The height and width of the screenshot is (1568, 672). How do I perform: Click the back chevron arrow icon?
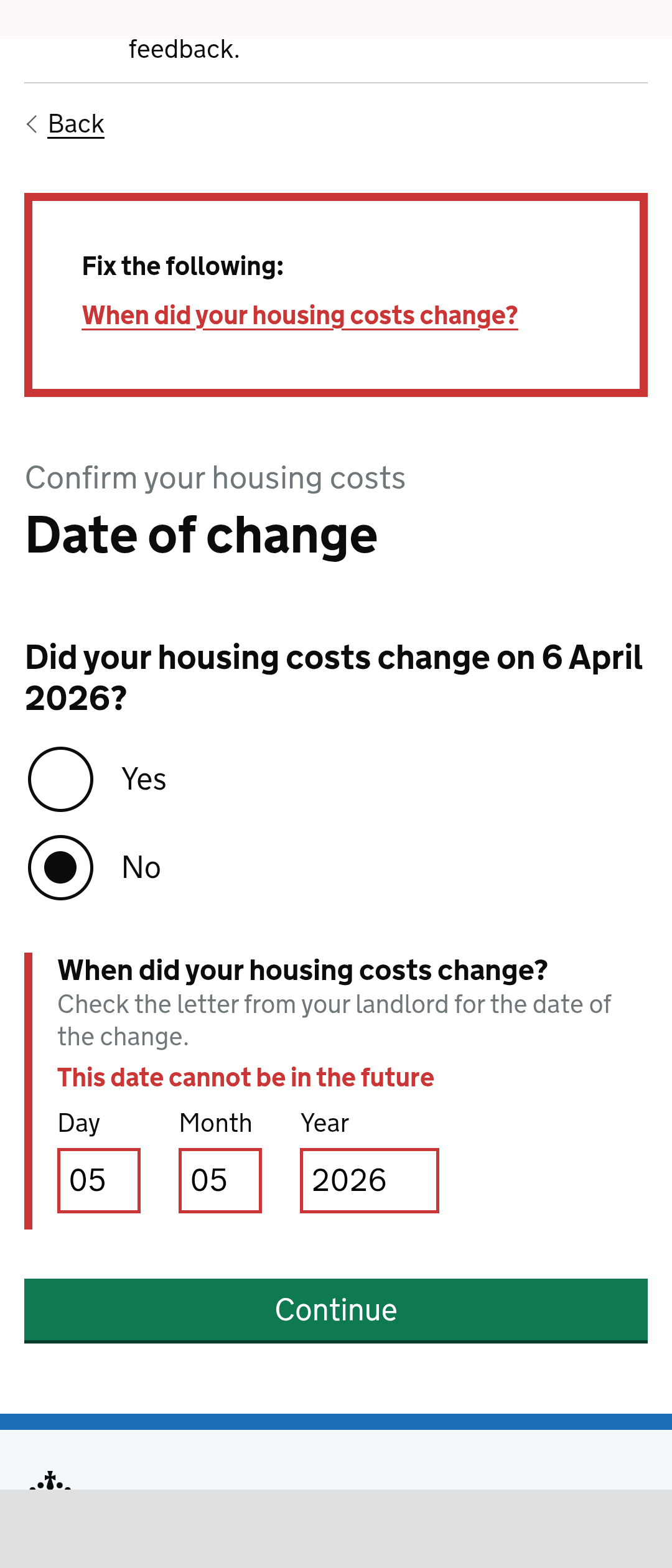[x=32, y=124]
